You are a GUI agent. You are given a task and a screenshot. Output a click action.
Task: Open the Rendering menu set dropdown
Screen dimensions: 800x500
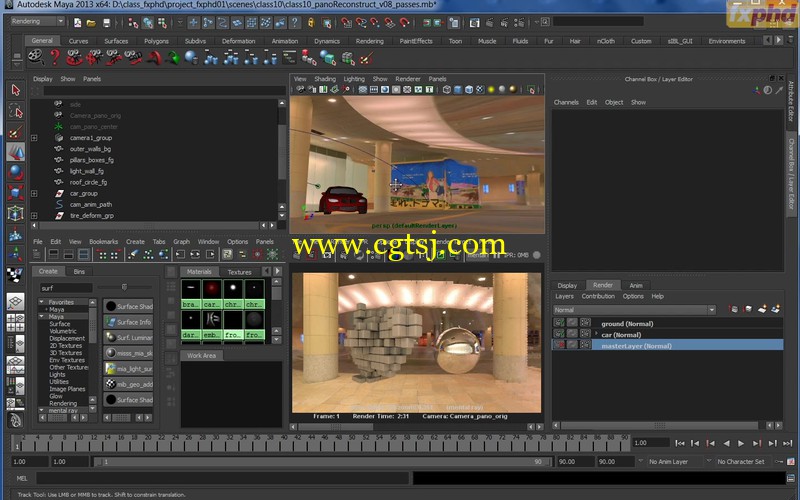37,21
